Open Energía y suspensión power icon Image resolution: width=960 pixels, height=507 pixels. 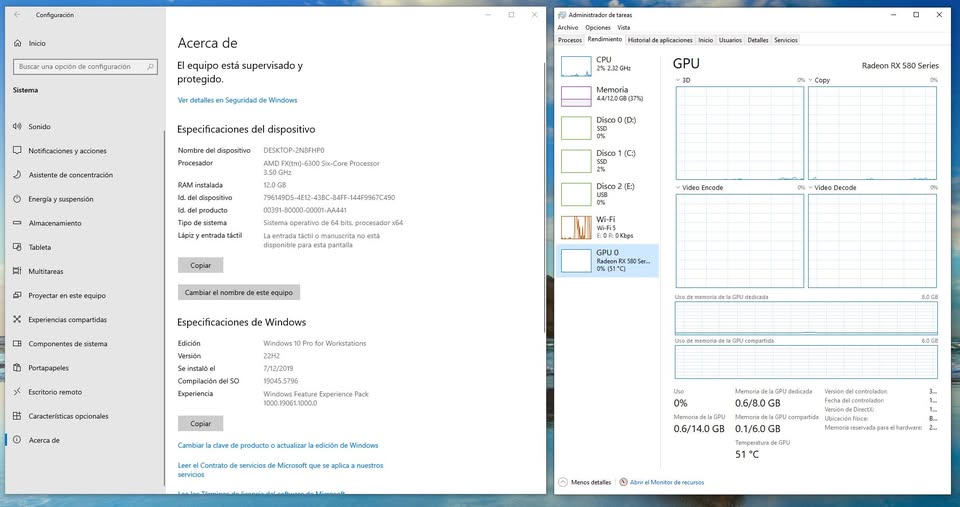click(17, 199)
